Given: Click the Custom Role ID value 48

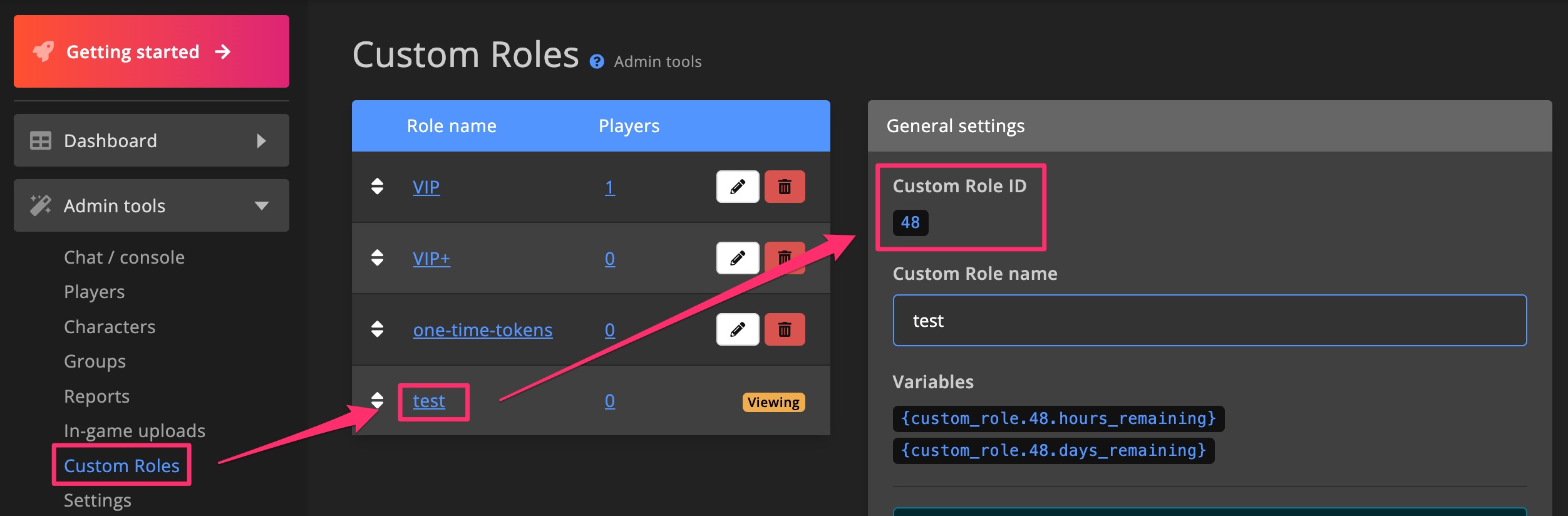Looking at the screenshot, I should point(910,222).
